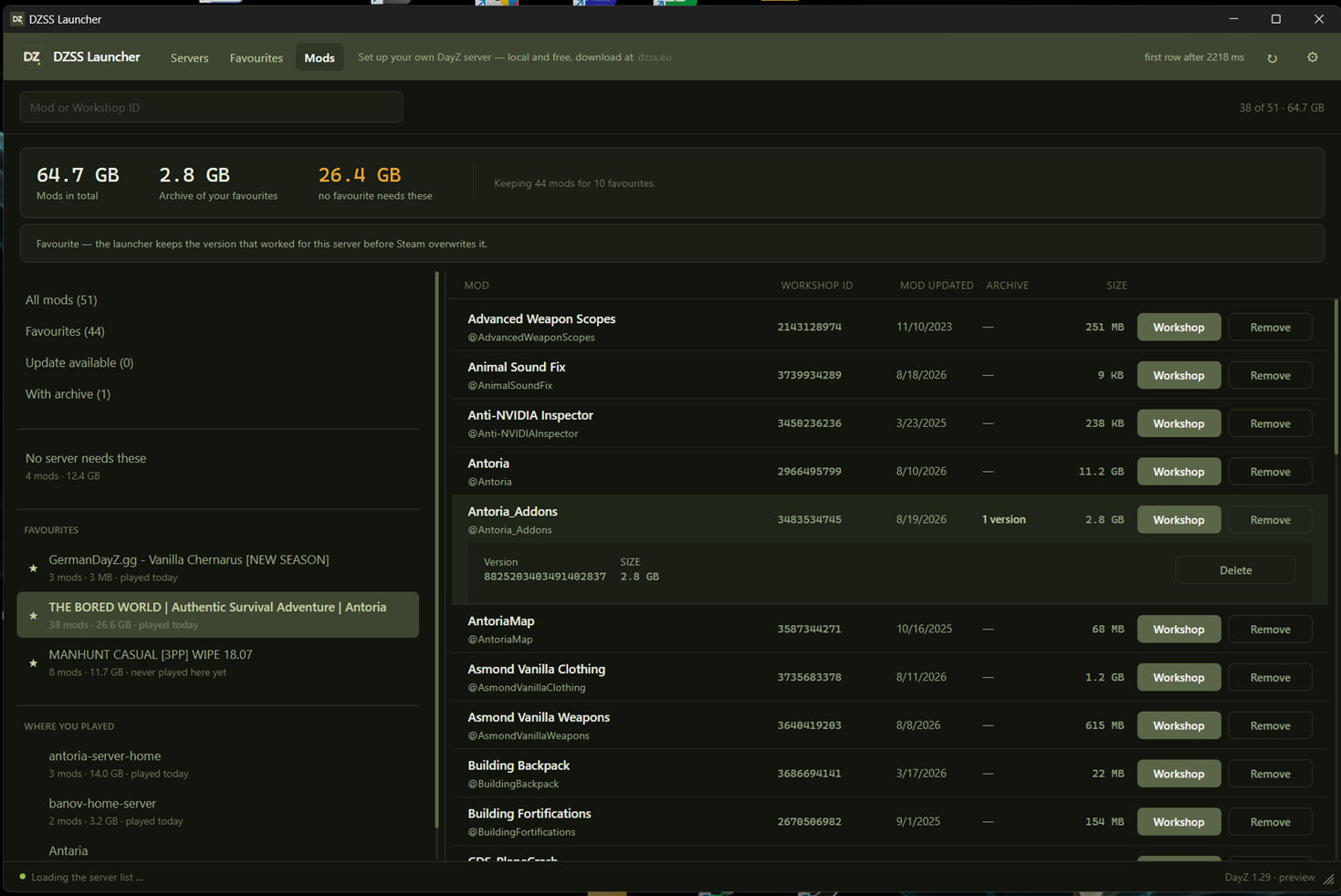Viewport: 1341px width, 896px height.
Task: Toggle favourite star for MANHUNT CASUAL server
Action: click(34, 663)
